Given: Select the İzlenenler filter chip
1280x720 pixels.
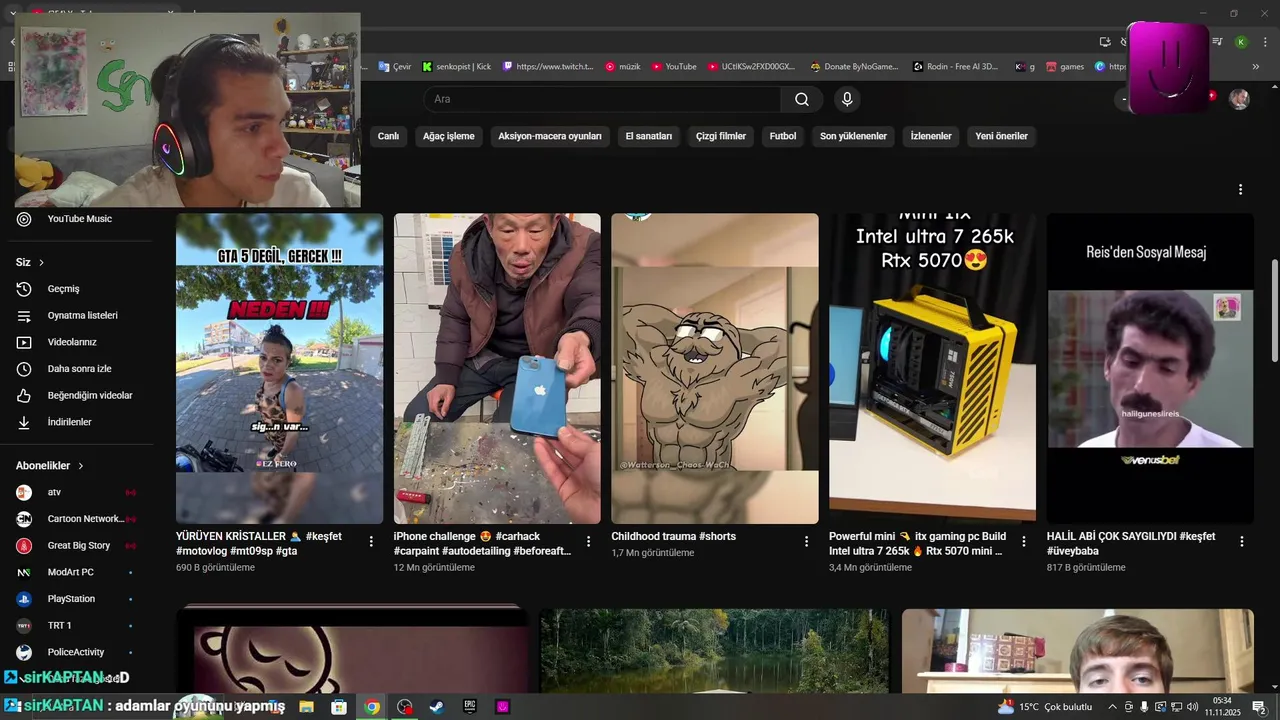Looking at the screenshot, I should point(931,136).
